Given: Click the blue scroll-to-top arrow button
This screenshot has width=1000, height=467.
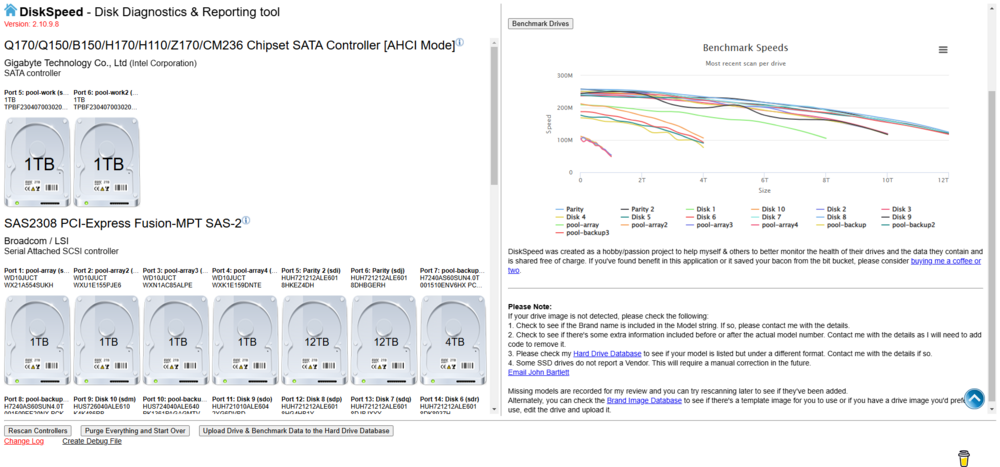Looking at the screenshot, I should click(x=974, y=398).
